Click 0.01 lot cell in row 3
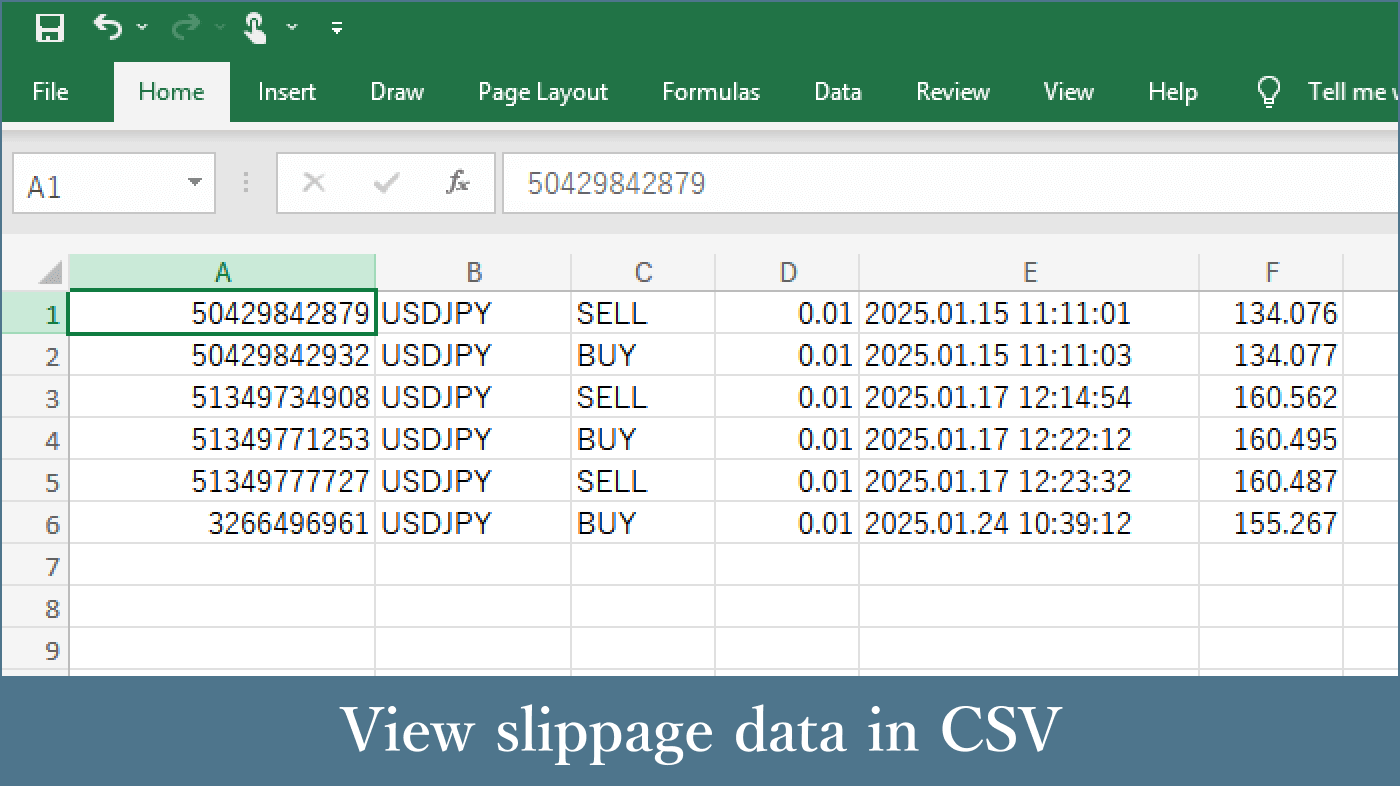The image size is (1400, 786). [x=788, y=397]
